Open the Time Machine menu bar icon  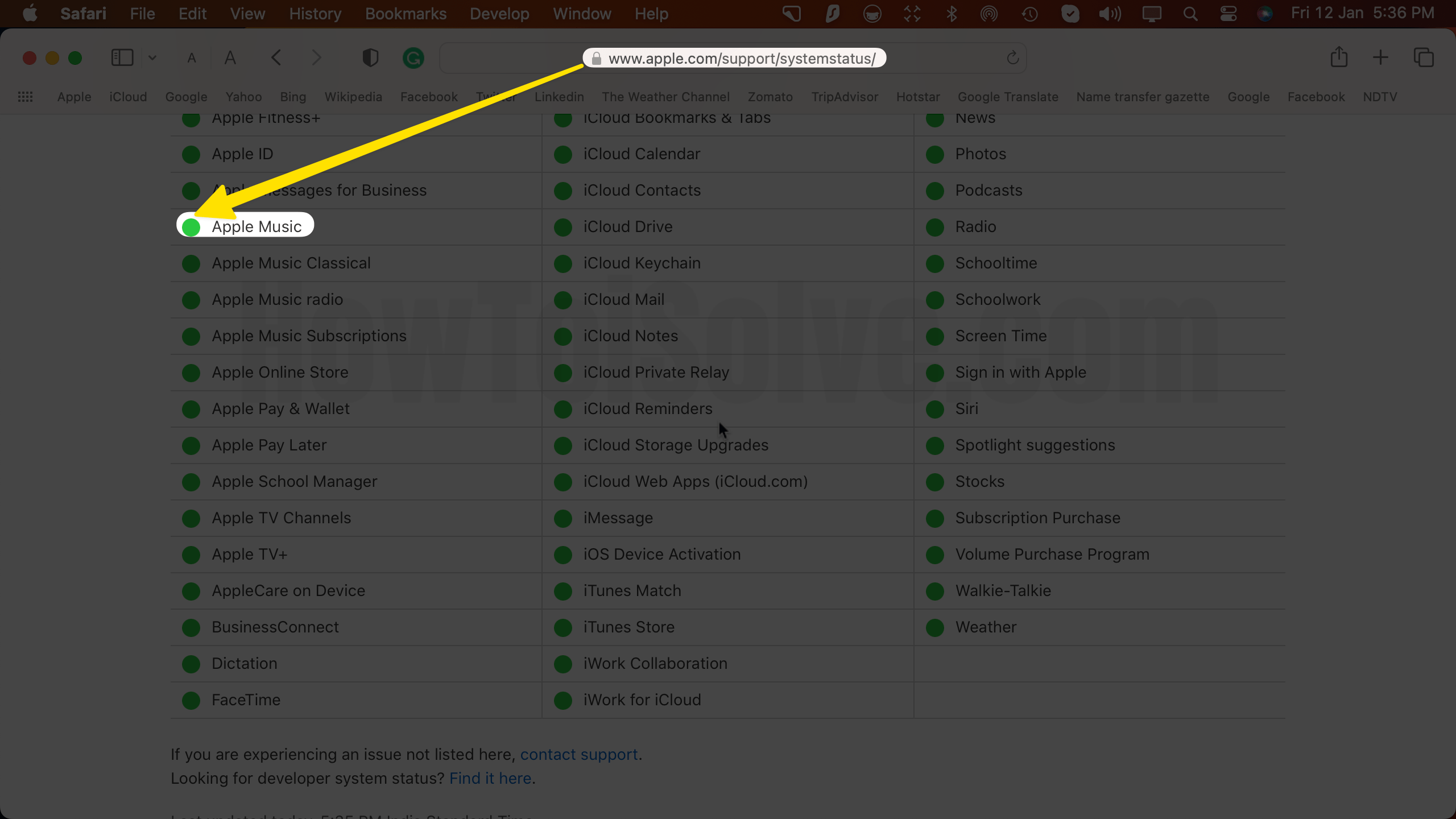pos(1029,14)
